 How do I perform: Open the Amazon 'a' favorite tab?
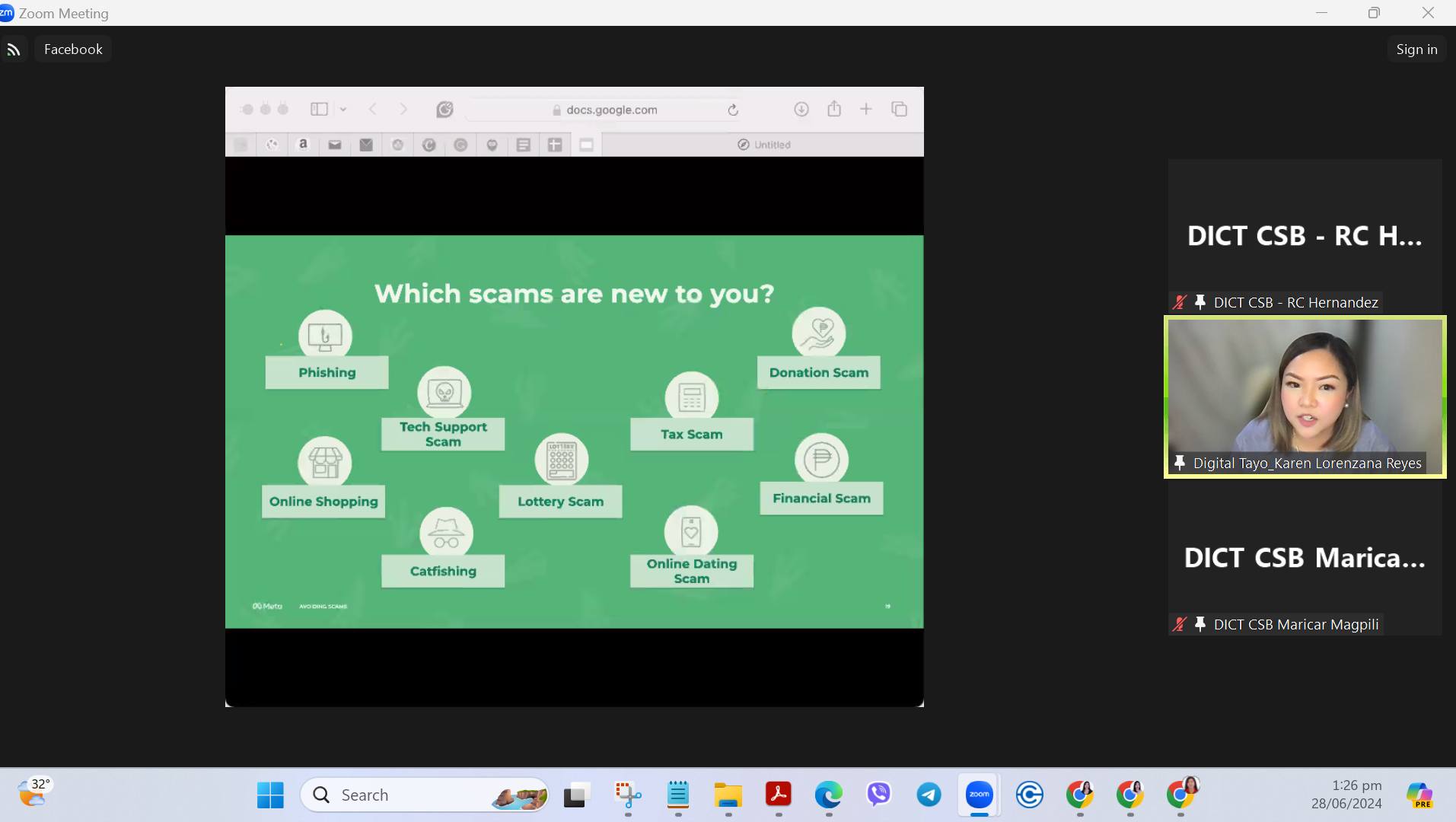(303, 144)
